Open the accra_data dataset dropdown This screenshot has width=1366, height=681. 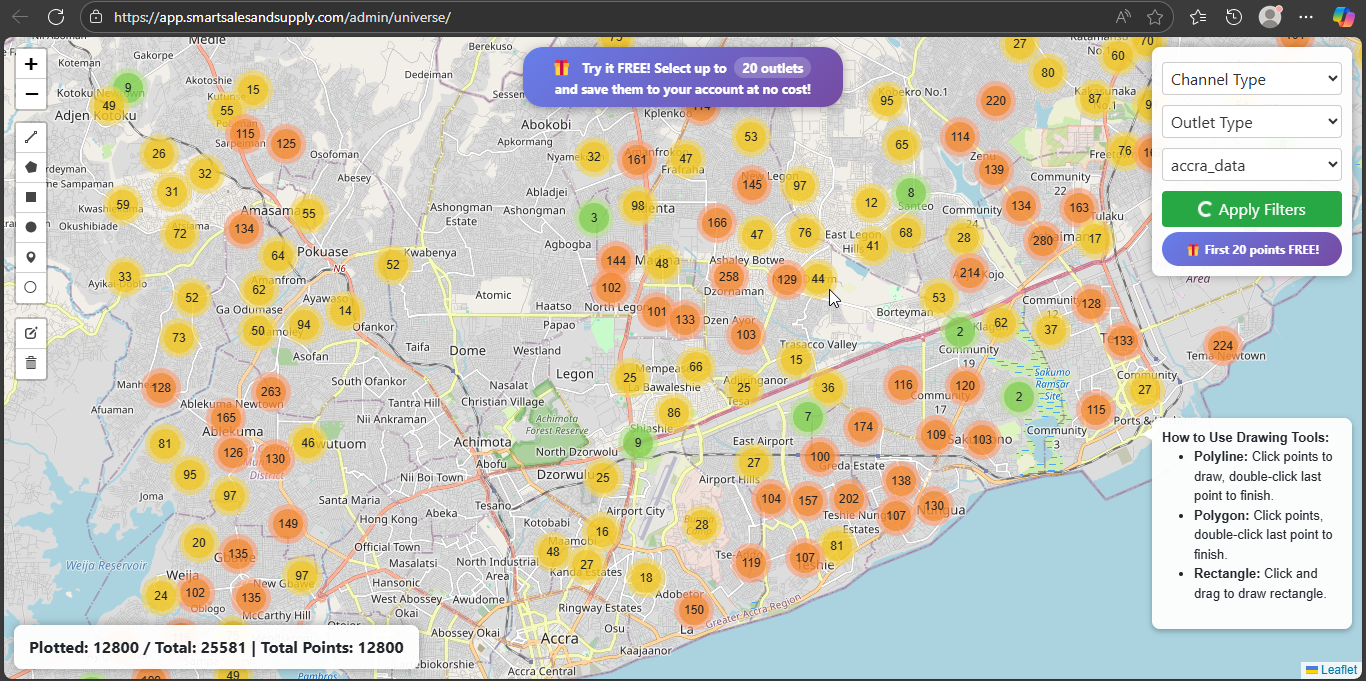pyautogui.click(x=1251, y=166)
